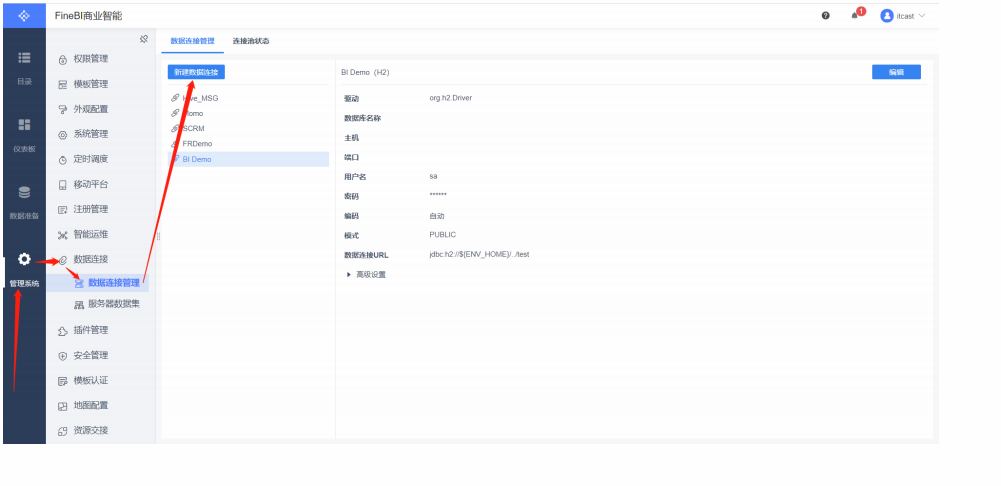Click the 端口 port label
This screenshot has width=1001, height=486.
352,157
